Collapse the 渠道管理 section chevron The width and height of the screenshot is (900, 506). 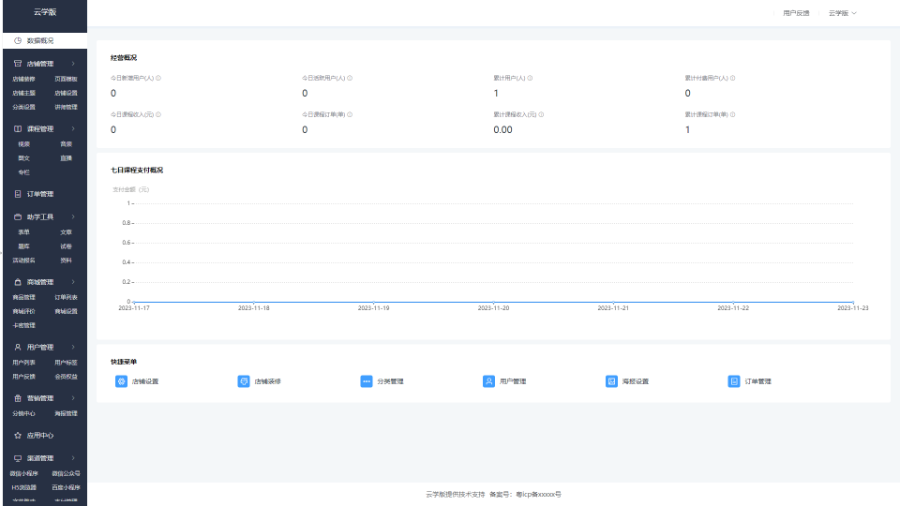[x=73, y=458]
